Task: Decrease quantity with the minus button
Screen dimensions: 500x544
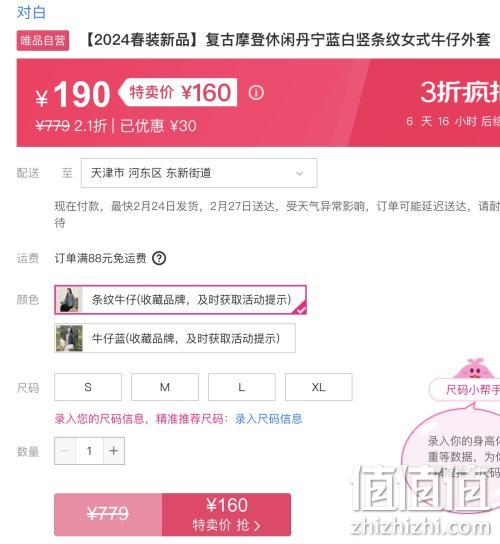Action: click(x=65, y=451)
